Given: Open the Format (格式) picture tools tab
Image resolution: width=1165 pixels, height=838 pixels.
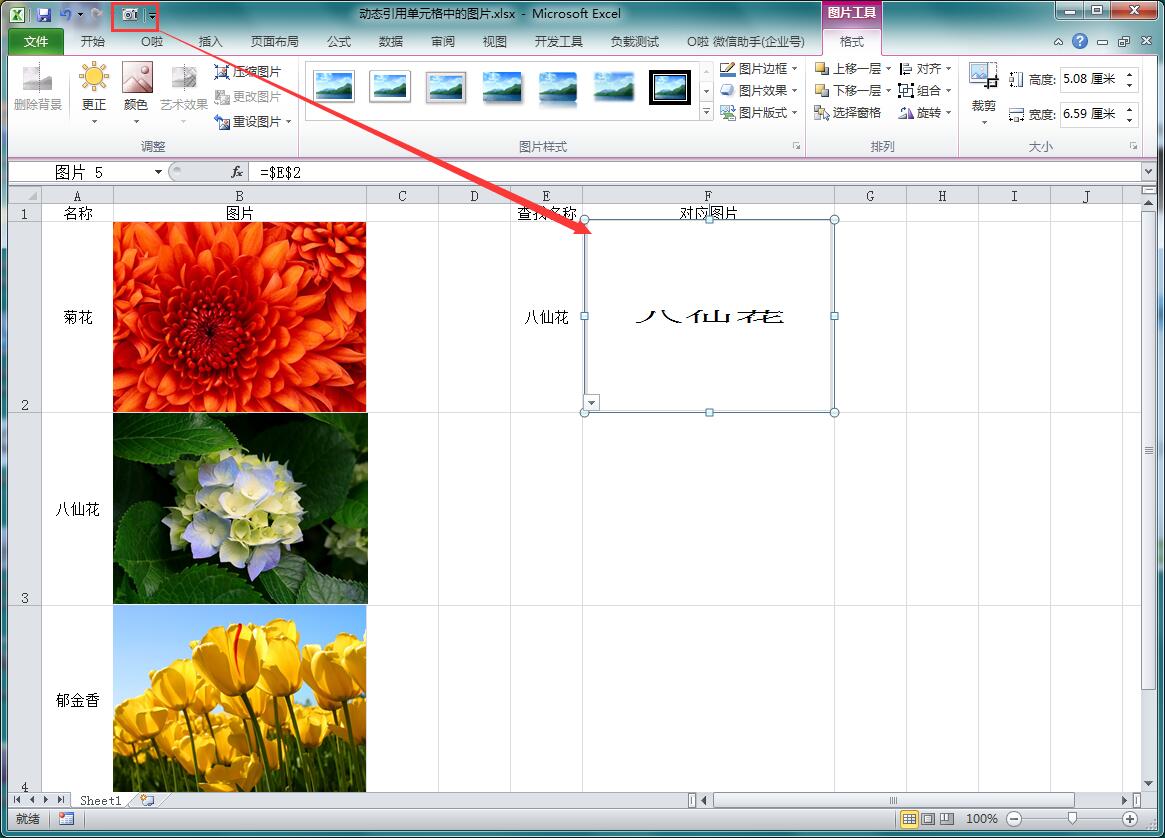Looking at the screenshot, I should click(x=851, y=42).
